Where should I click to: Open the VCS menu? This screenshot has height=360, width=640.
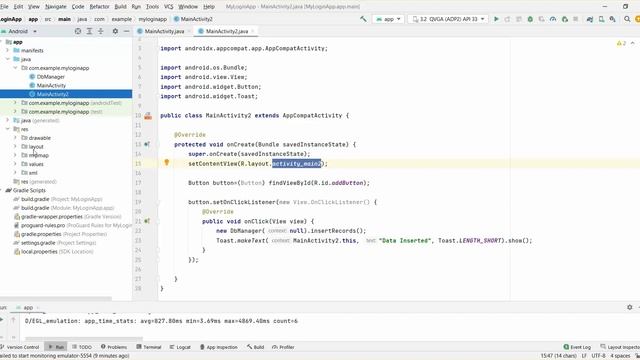click(168, 7)
